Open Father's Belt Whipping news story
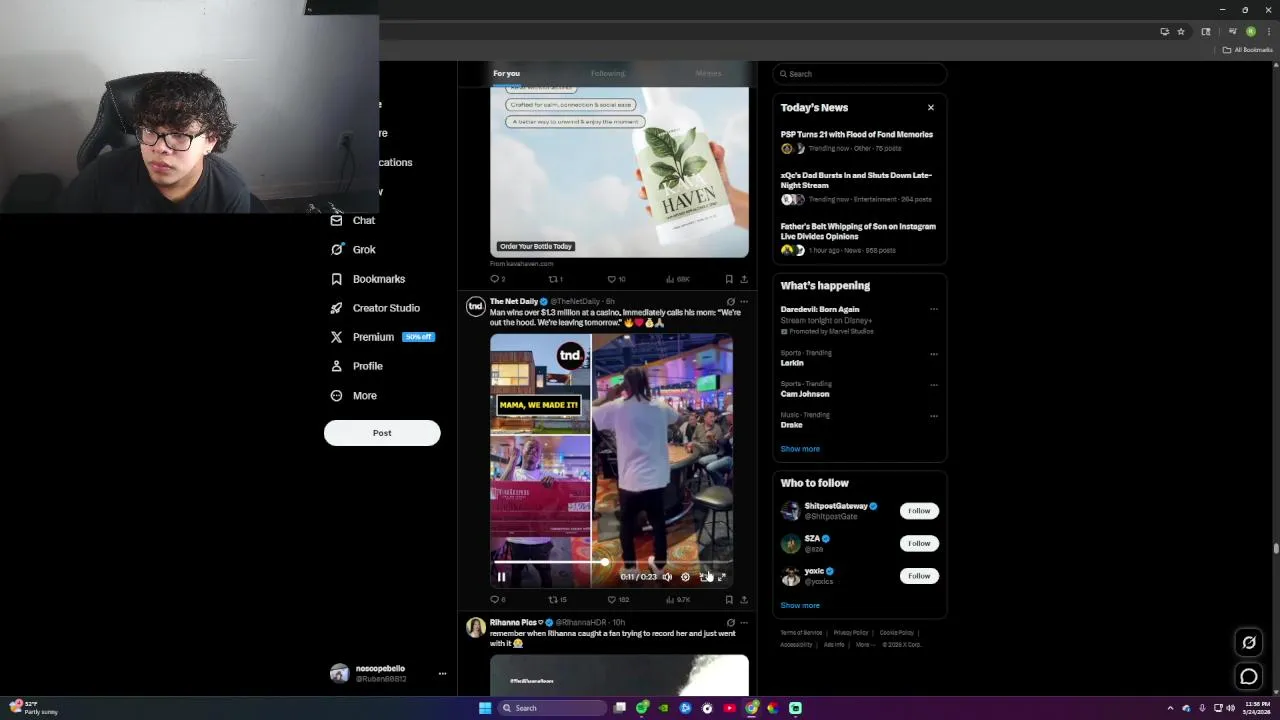The width and height of the screenshot is (1280, 720). (858, 238)
